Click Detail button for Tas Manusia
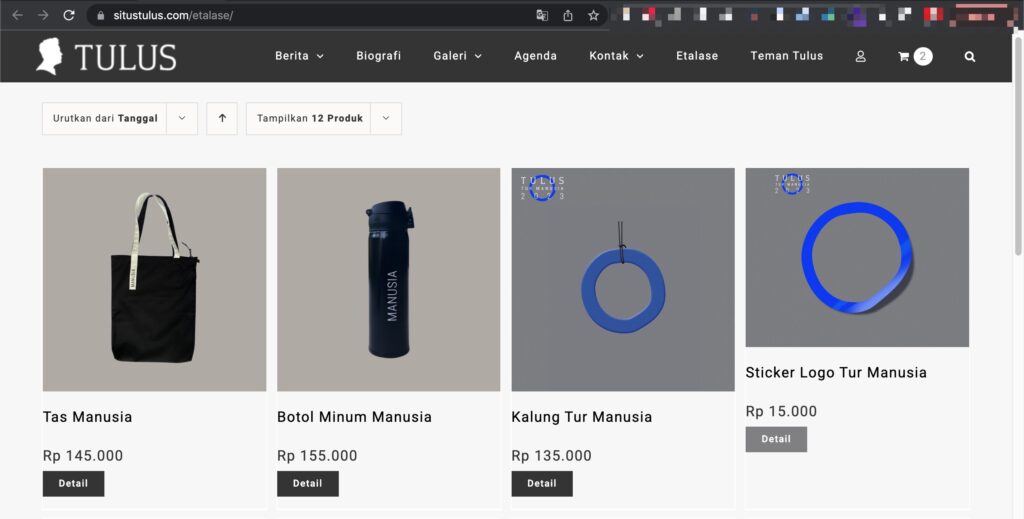Screen dimensions: 1024x519 point(73,484)
